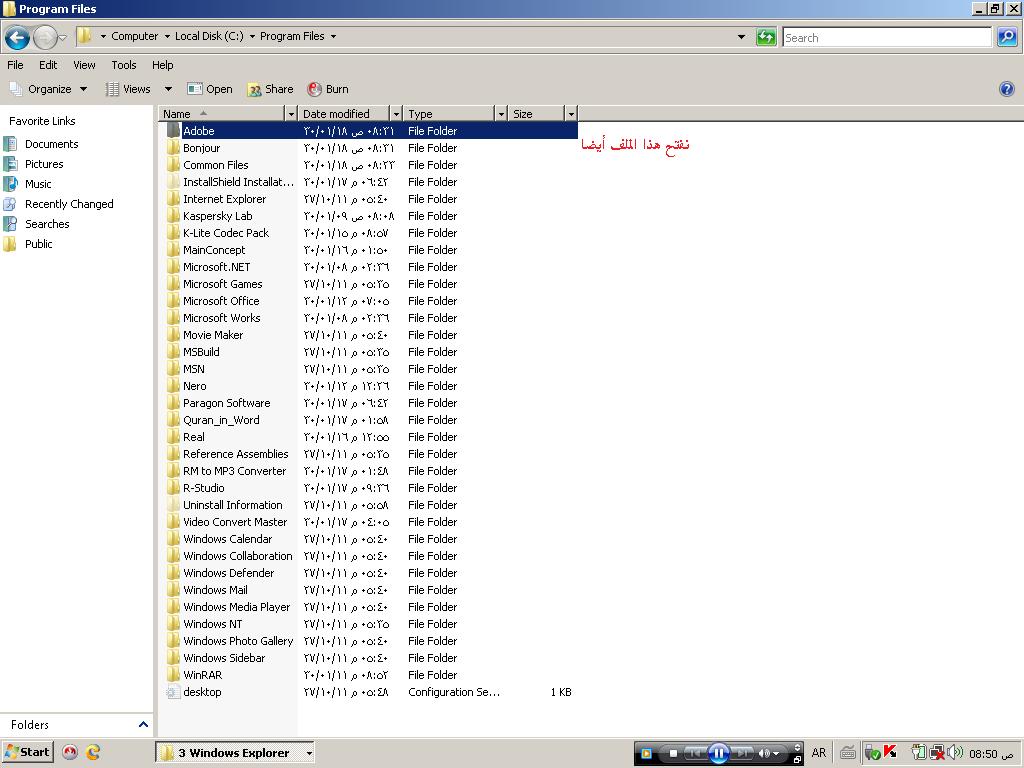Click the search magnifier icon
This screenshot has height=768, width=1024.
1006,37
